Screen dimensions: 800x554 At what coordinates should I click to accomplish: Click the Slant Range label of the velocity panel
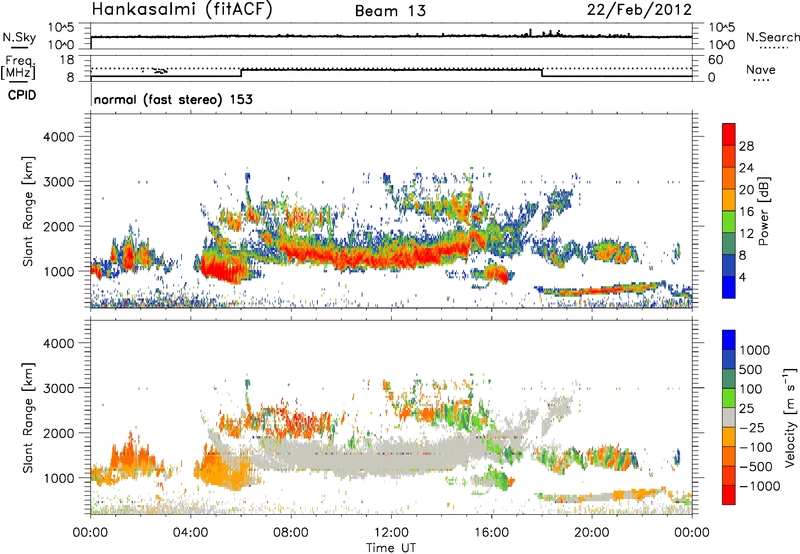(28, 418)
